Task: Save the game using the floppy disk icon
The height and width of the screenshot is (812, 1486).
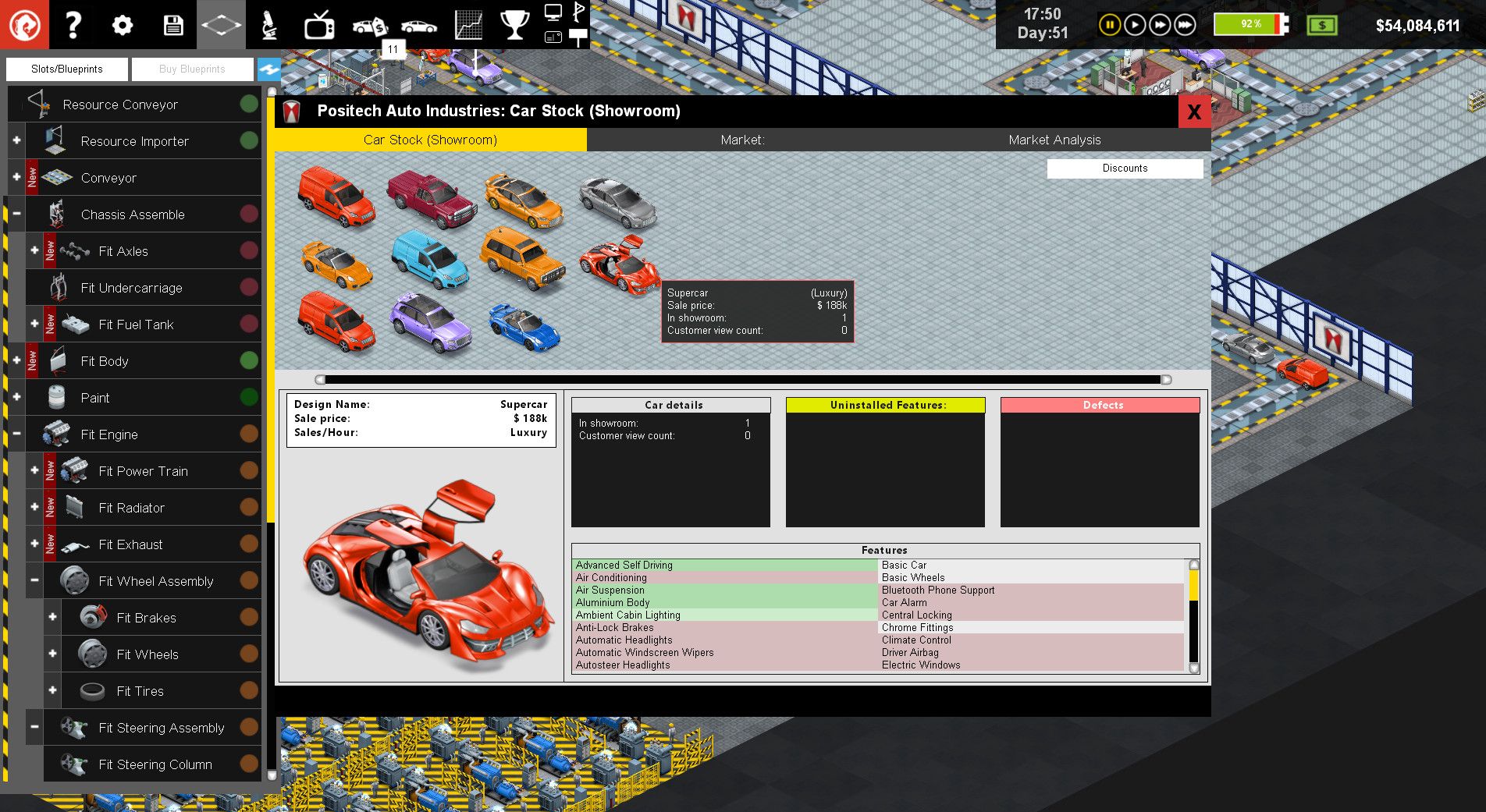Action: tap(172, 24)
